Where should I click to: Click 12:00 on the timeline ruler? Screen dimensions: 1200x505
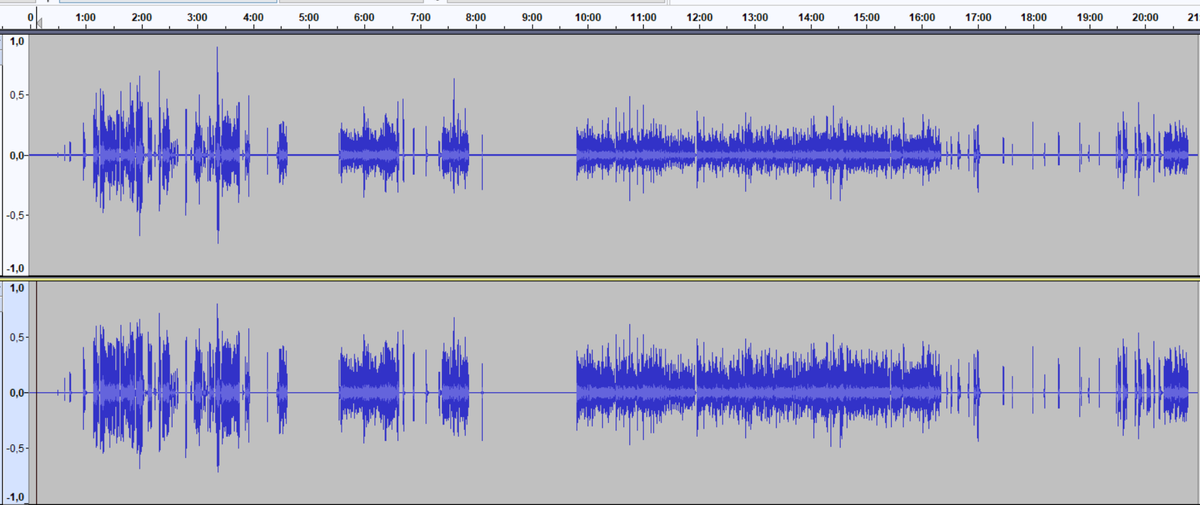[699, 18]
